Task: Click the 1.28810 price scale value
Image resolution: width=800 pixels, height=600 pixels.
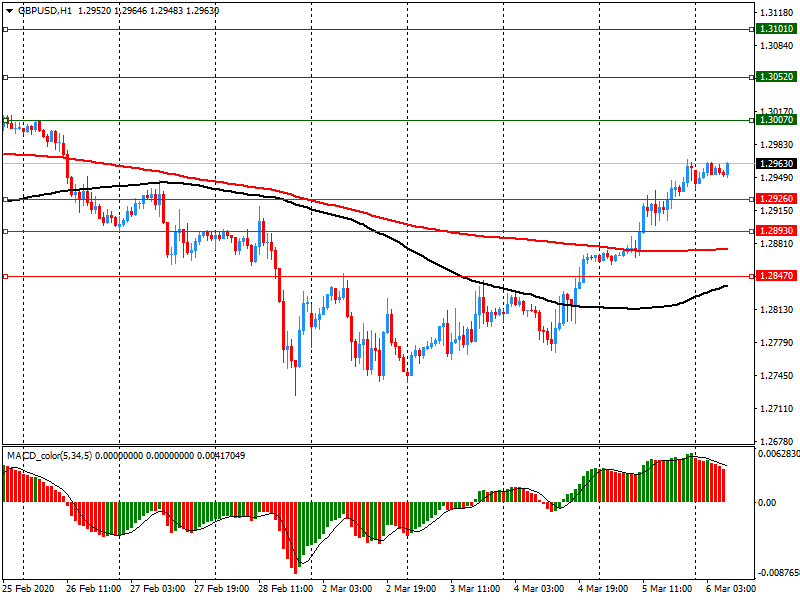Action: pos(777,243)
